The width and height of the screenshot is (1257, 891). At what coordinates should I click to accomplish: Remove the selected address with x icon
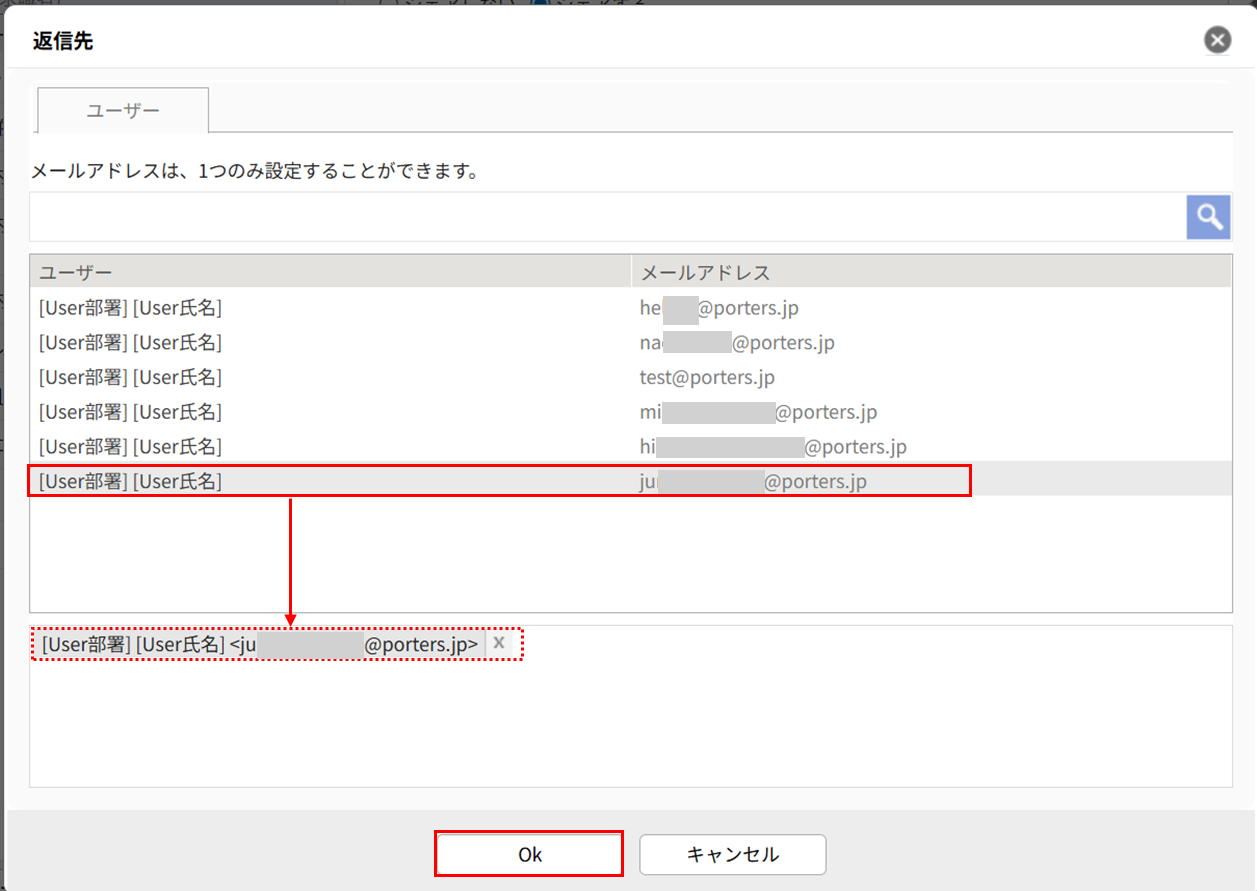498,644
